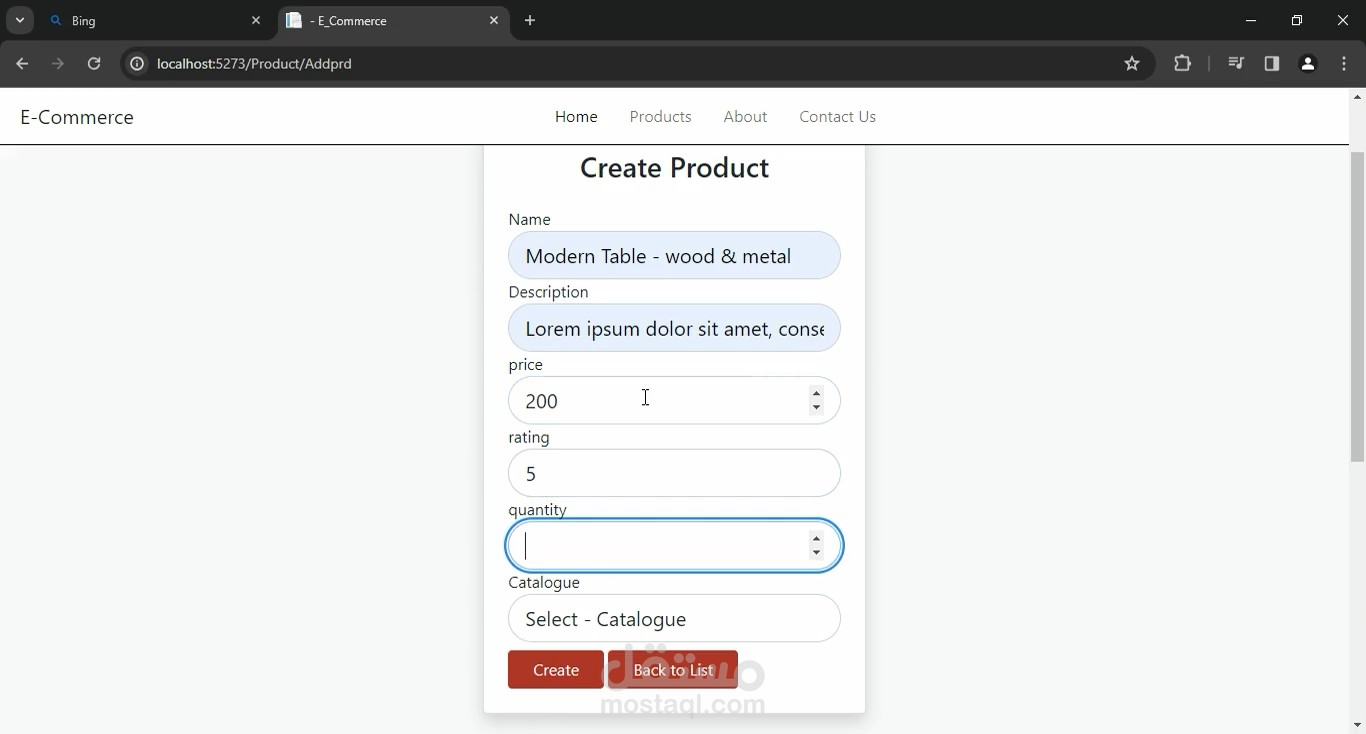Image resolution: width=1366 pixels, height=734 pixels.
Task: Click the browser forward arrow
Action: (x=58, y=64)
